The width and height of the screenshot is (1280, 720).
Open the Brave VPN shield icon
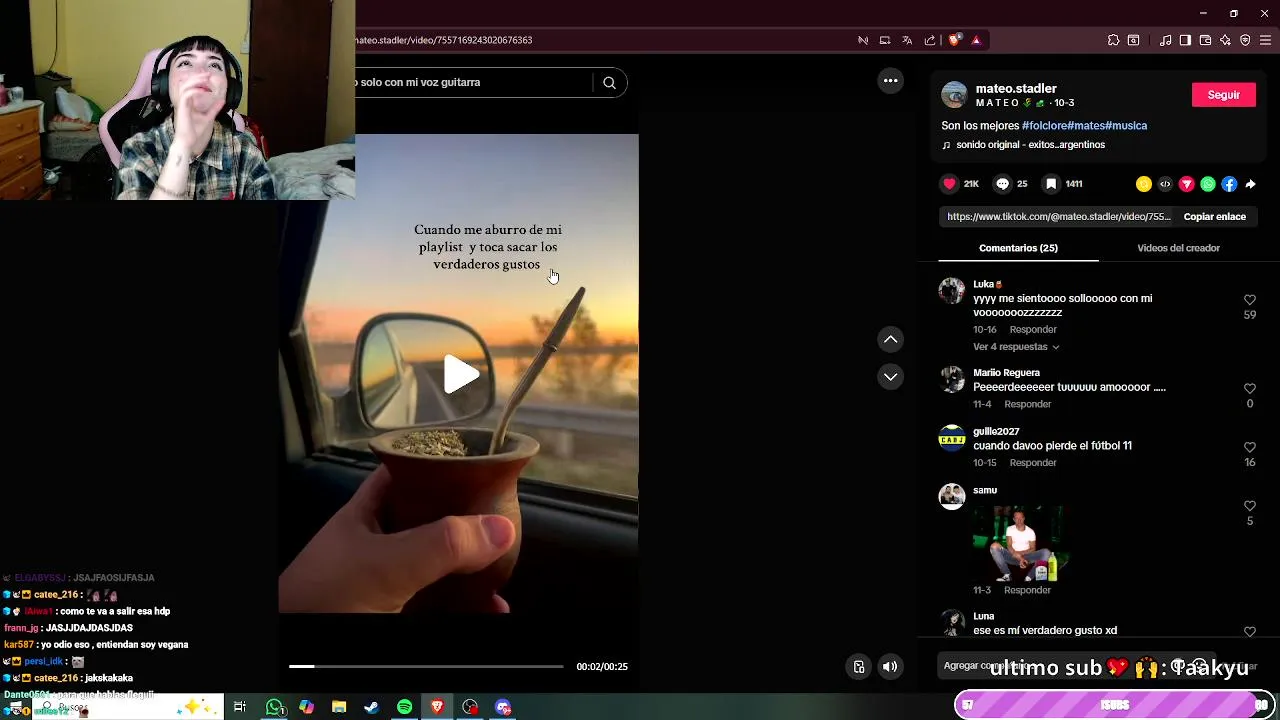click(1245, 40)
